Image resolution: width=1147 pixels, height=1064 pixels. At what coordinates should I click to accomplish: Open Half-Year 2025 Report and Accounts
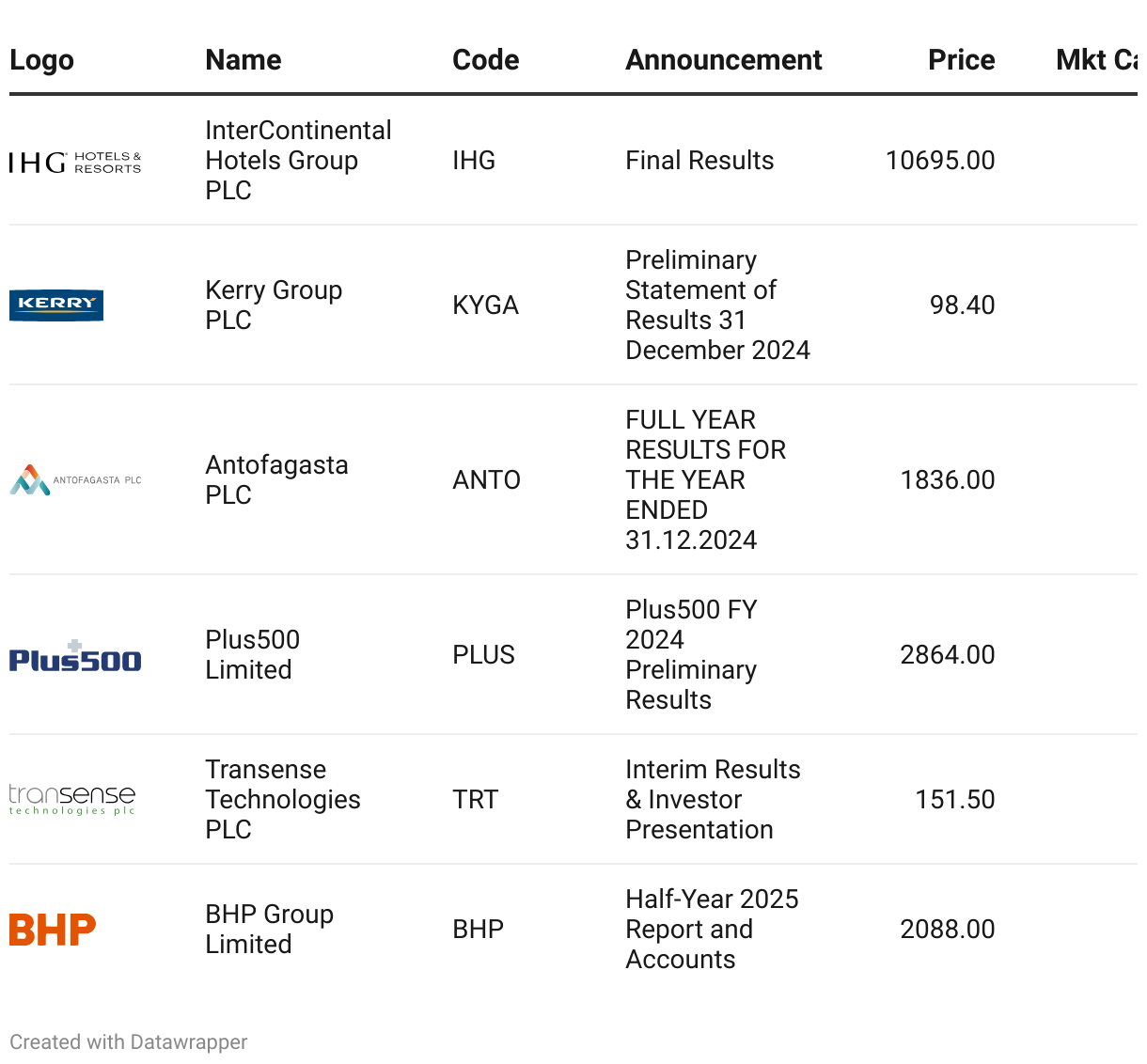point(712,929)
